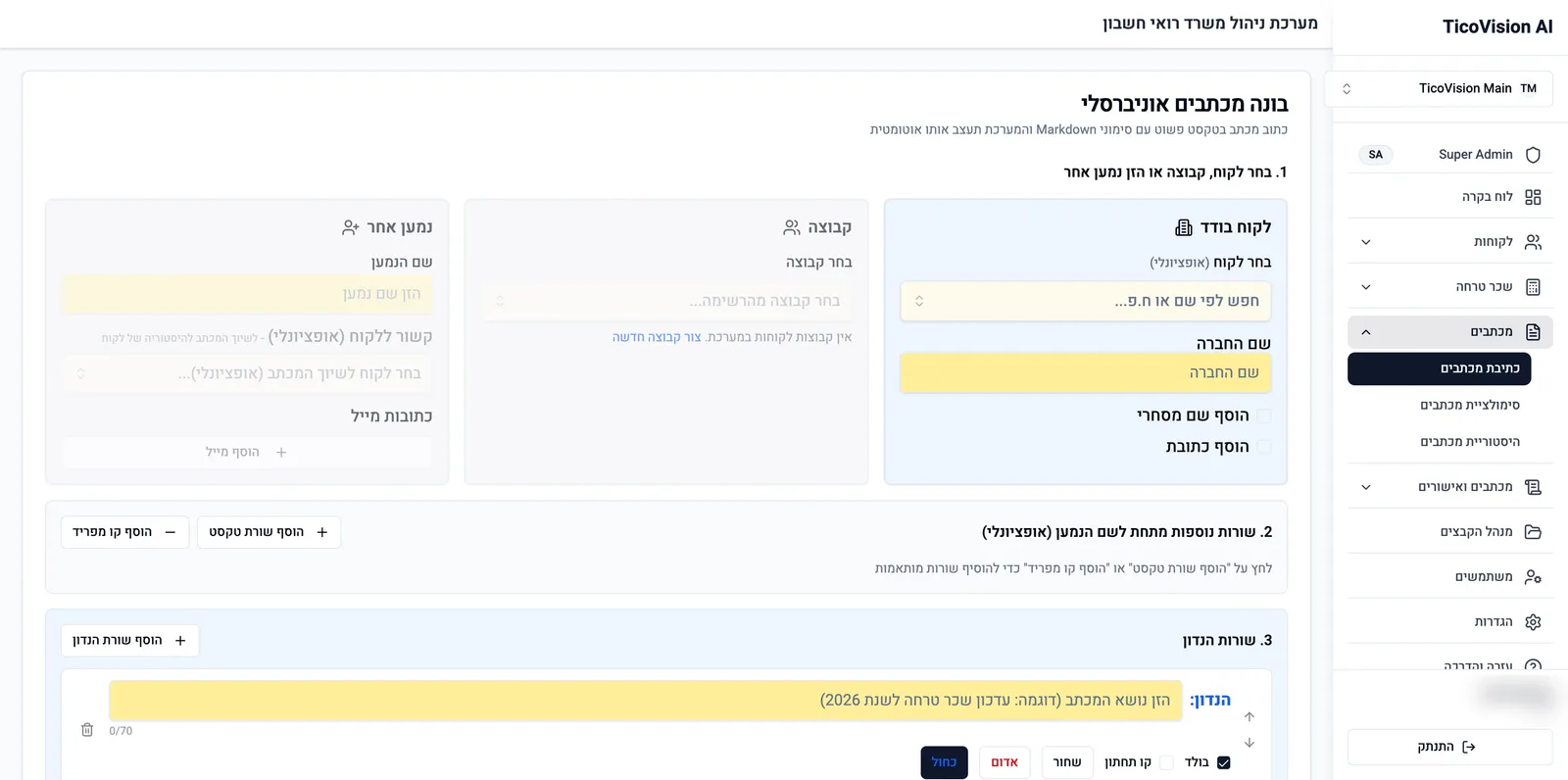
Task: Move subject line down with arrow icon
Action: coord(1249,743)
